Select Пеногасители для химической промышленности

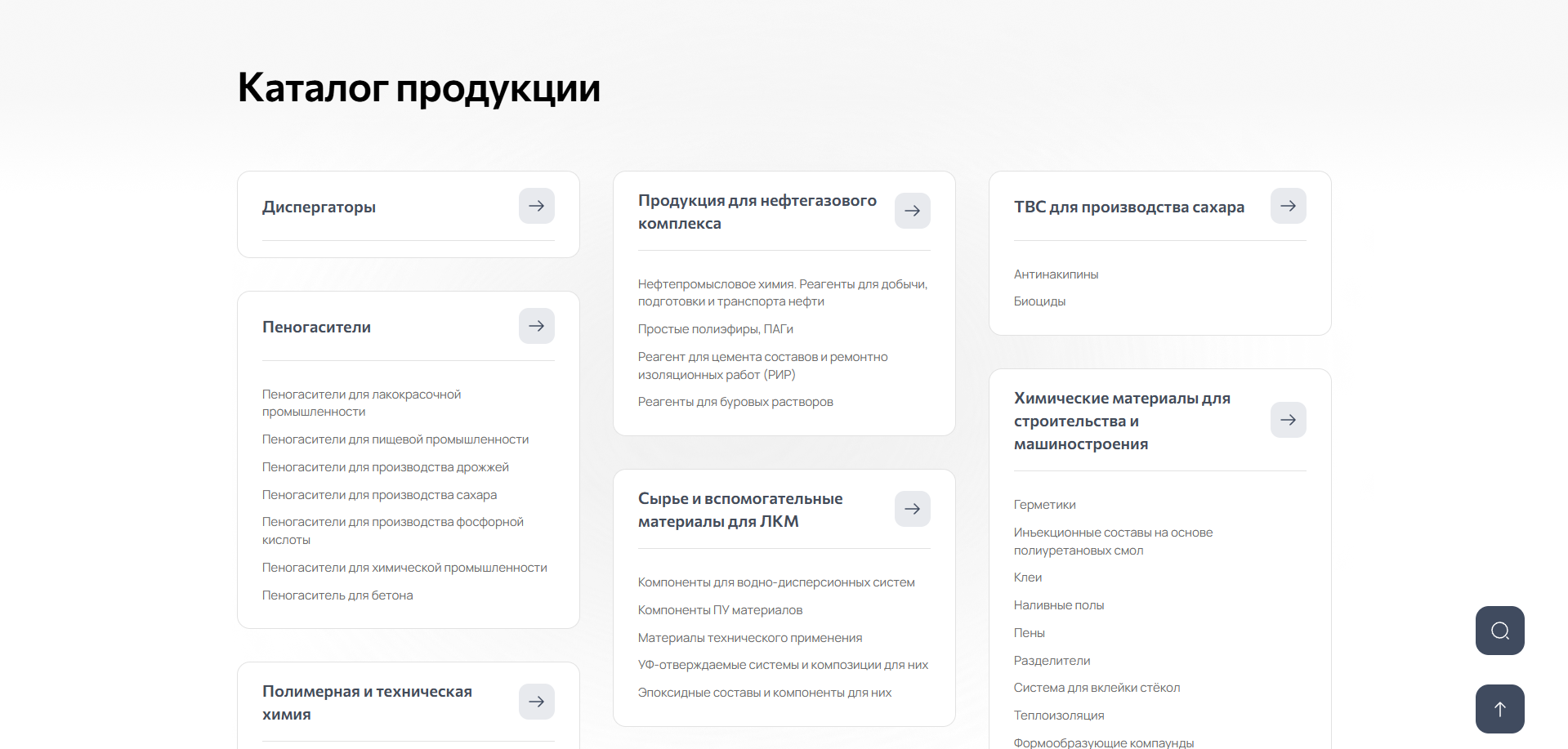coord(404,568)
